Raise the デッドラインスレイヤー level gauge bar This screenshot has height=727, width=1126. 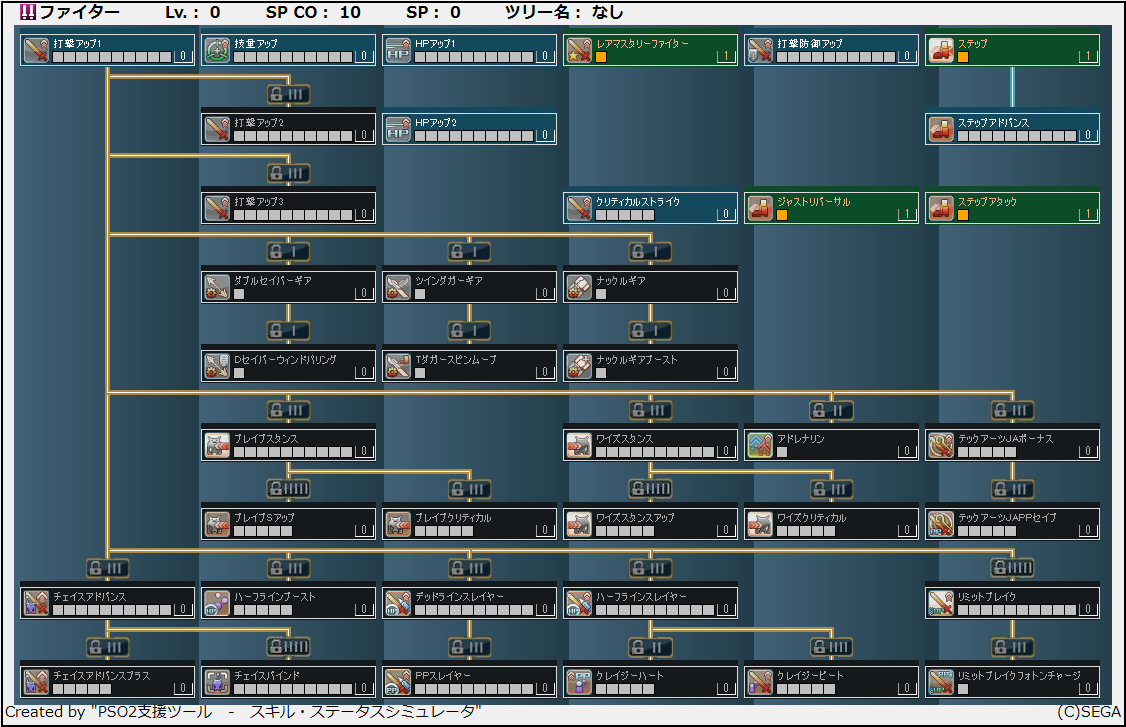coord(474,610)
